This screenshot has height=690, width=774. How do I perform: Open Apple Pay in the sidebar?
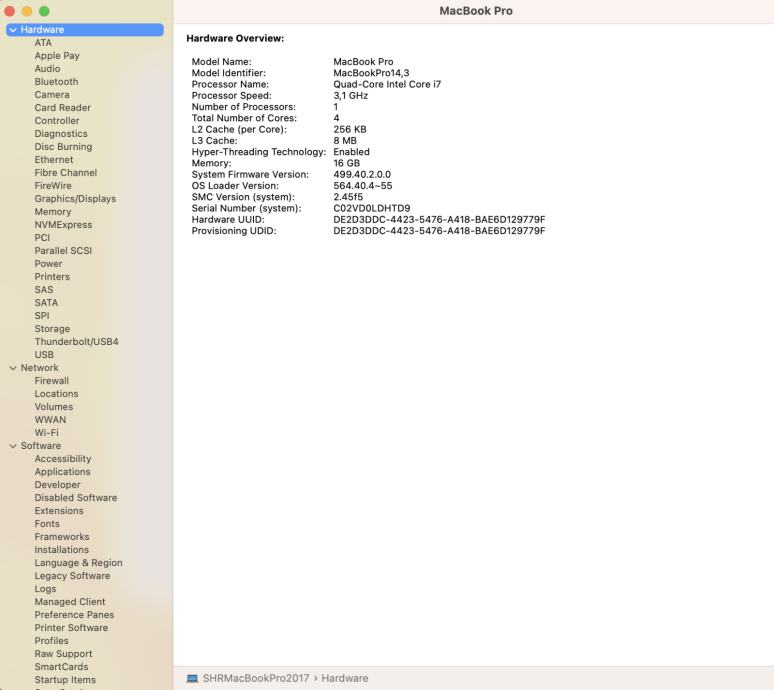(x=57, y=56)
